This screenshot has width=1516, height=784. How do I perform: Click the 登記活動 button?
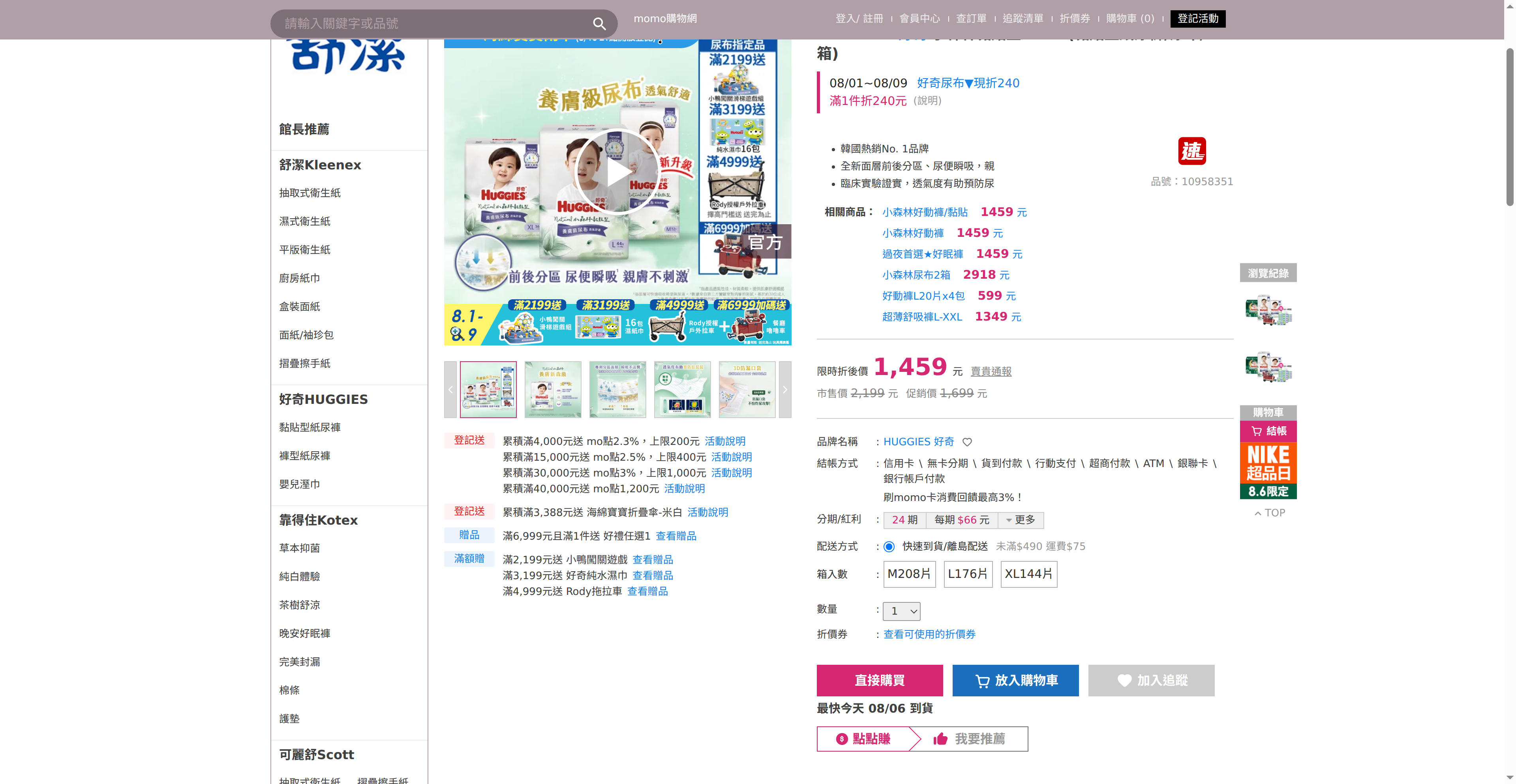click(1198, 19)
